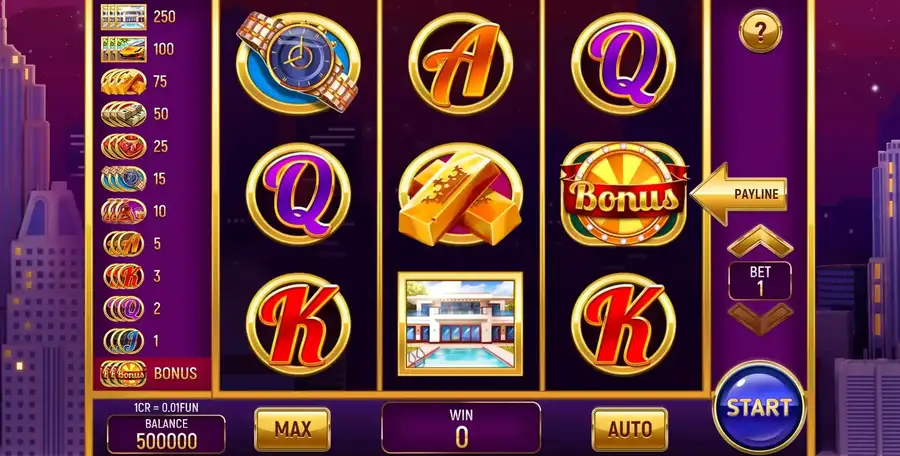900x456 pixels.
Task: Decrease bet with the down chevron
Action: (760, 319)
